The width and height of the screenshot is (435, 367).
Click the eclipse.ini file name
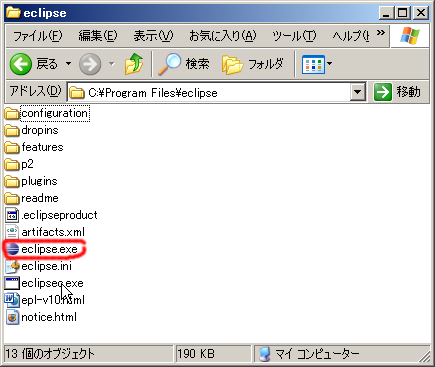tap(46, 266)
